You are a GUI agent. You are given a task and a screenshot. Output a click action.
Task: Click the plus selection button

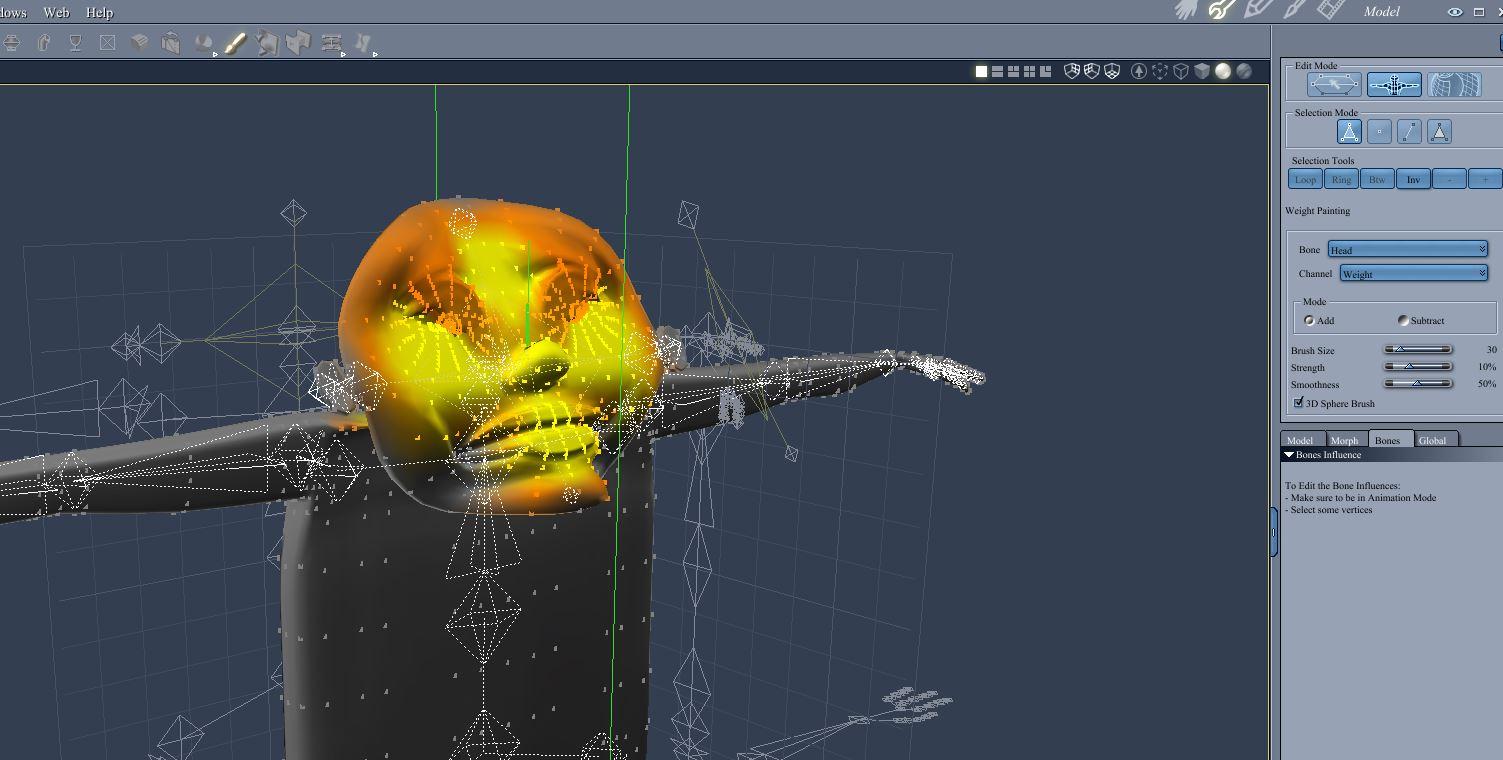point(1485,179)
